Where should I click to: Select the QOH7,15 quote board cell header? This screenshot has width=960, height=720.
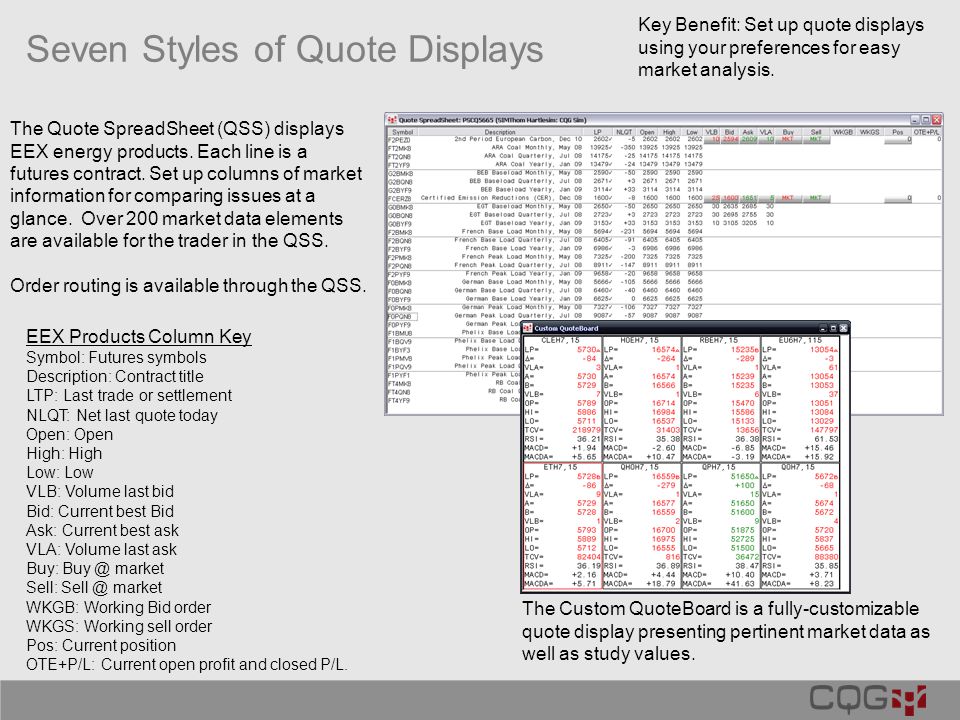[x=800, y=467]
